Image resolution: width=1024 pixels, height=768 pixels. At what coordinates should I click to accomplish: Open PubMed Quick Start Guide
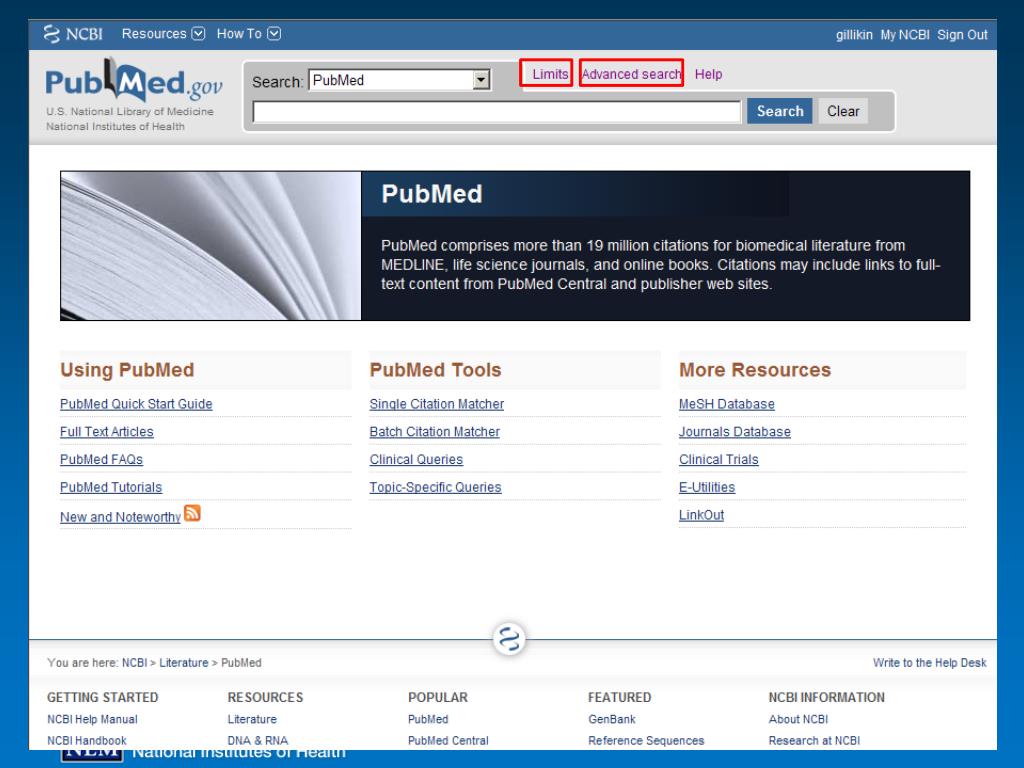[x=136, y=404]
